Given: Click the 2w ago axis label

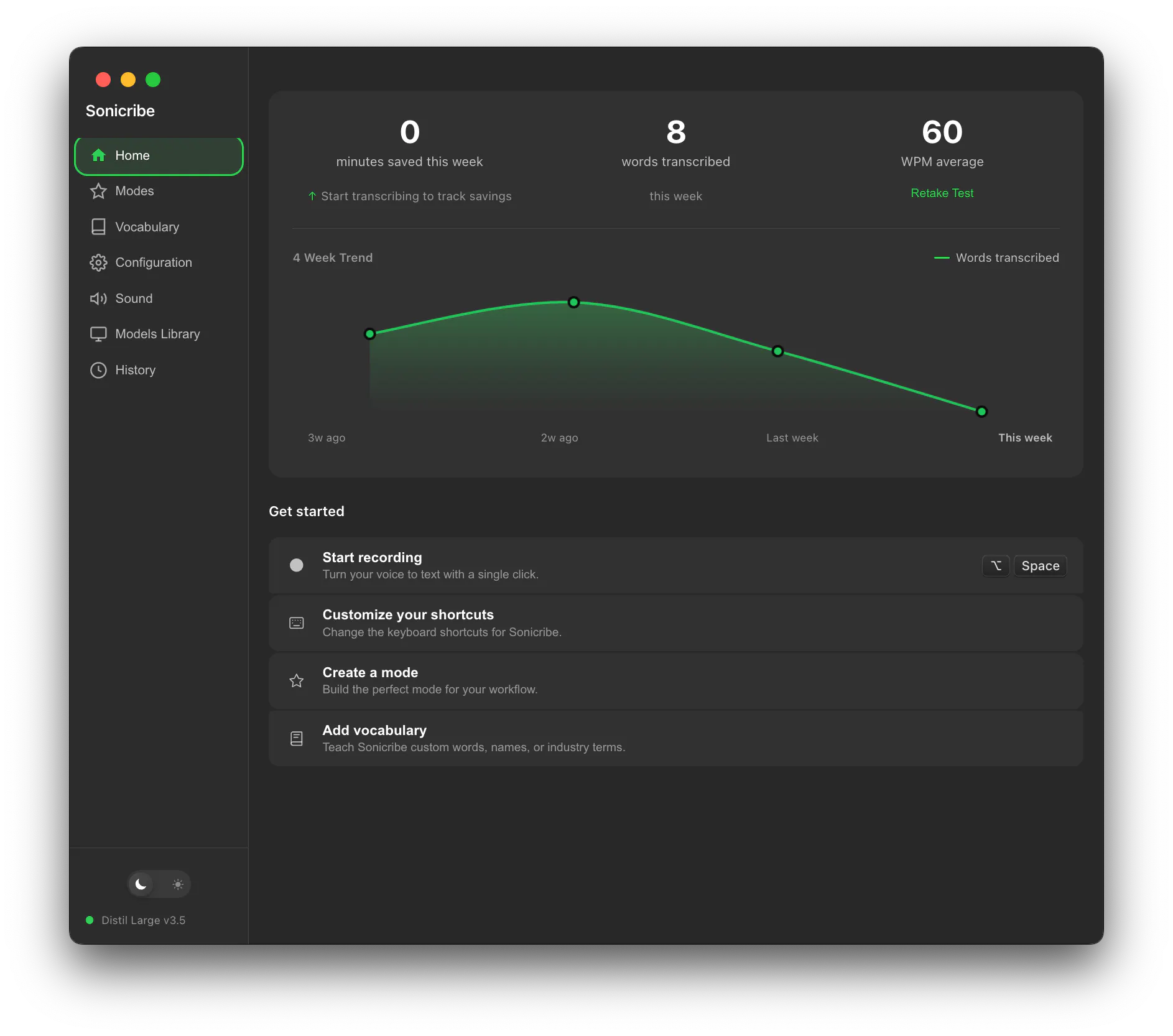Looking at the screenshot, I should pos(560,438).
